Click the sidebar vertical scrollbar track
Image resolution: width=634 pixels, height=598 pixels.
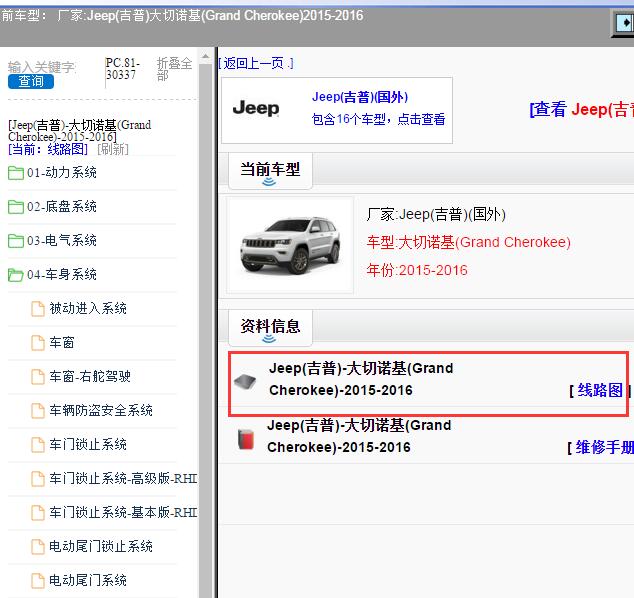[x=205, y=330]
